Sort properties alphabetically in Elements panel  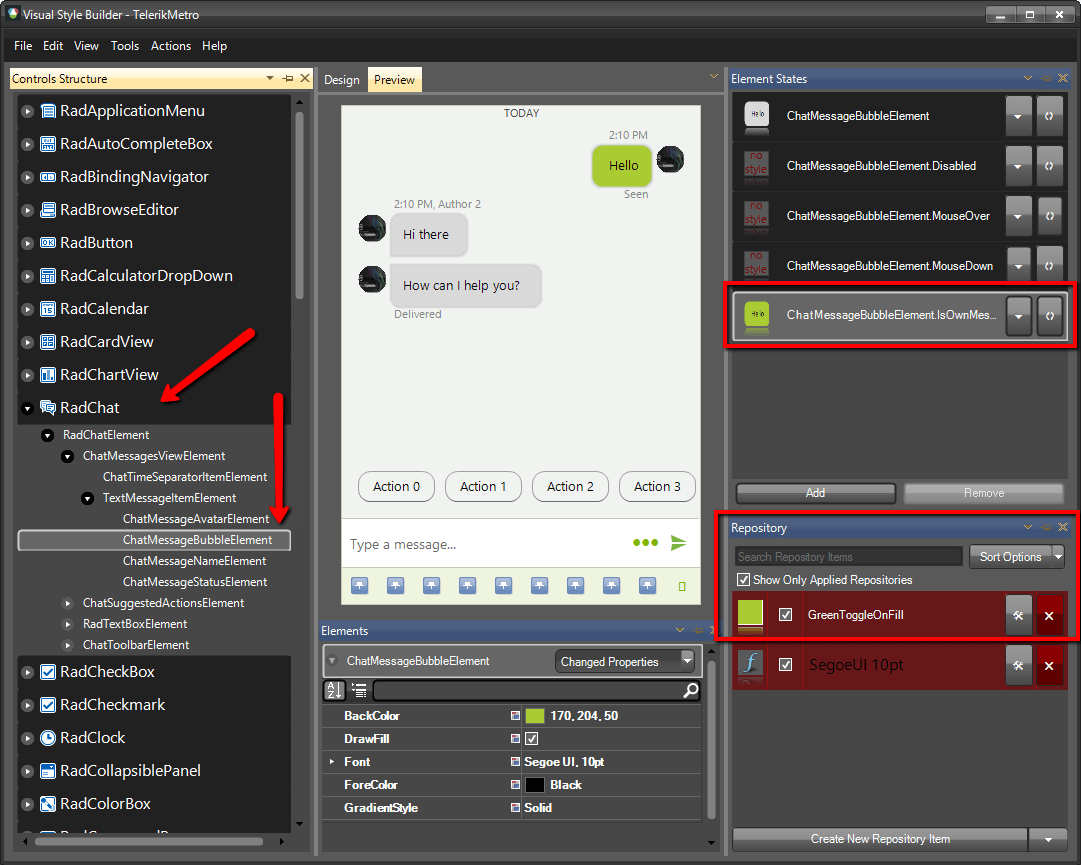(334, 691)
